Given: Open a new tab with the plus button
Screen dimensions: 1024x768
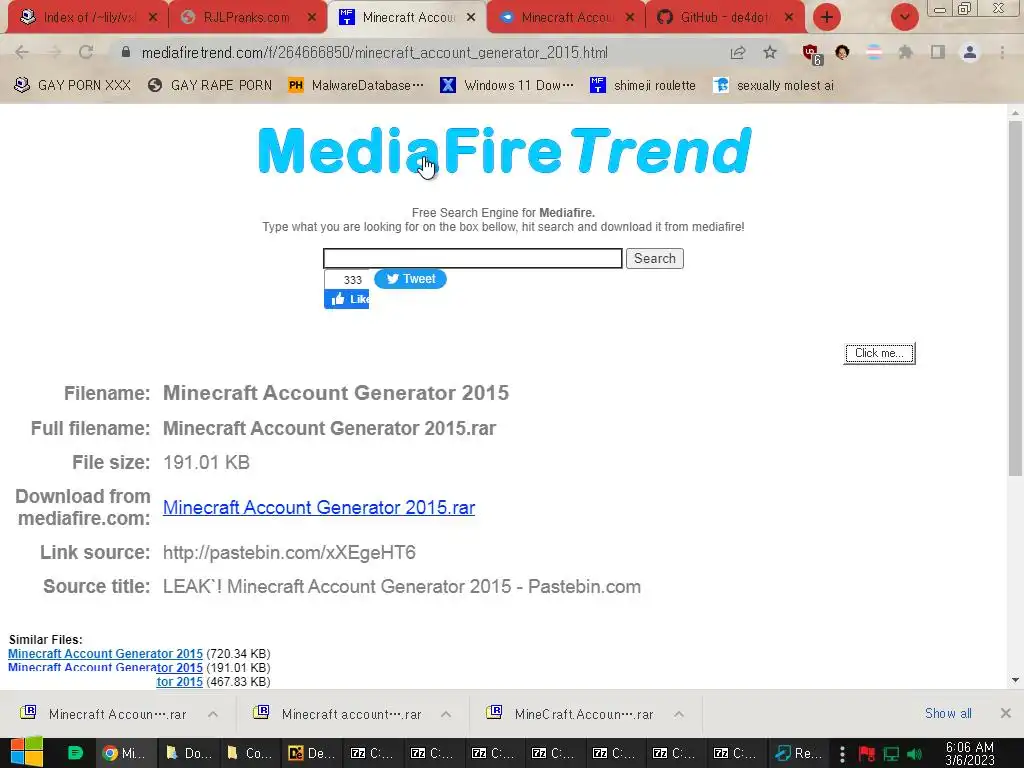Looking at the screenshot, I should pos(827,17).
